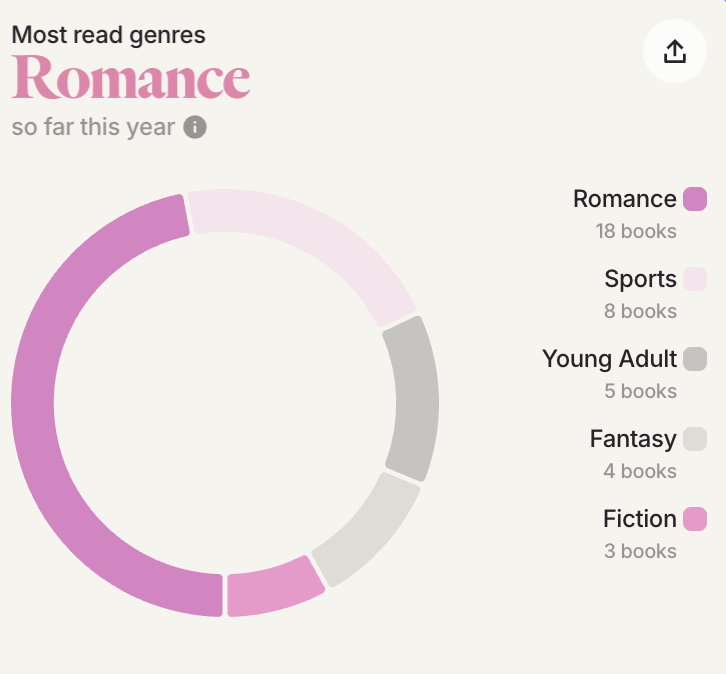Click the Sports legend label
Image resolution: width=726 pixels, height=674 pixels.
tap(640, 279)
